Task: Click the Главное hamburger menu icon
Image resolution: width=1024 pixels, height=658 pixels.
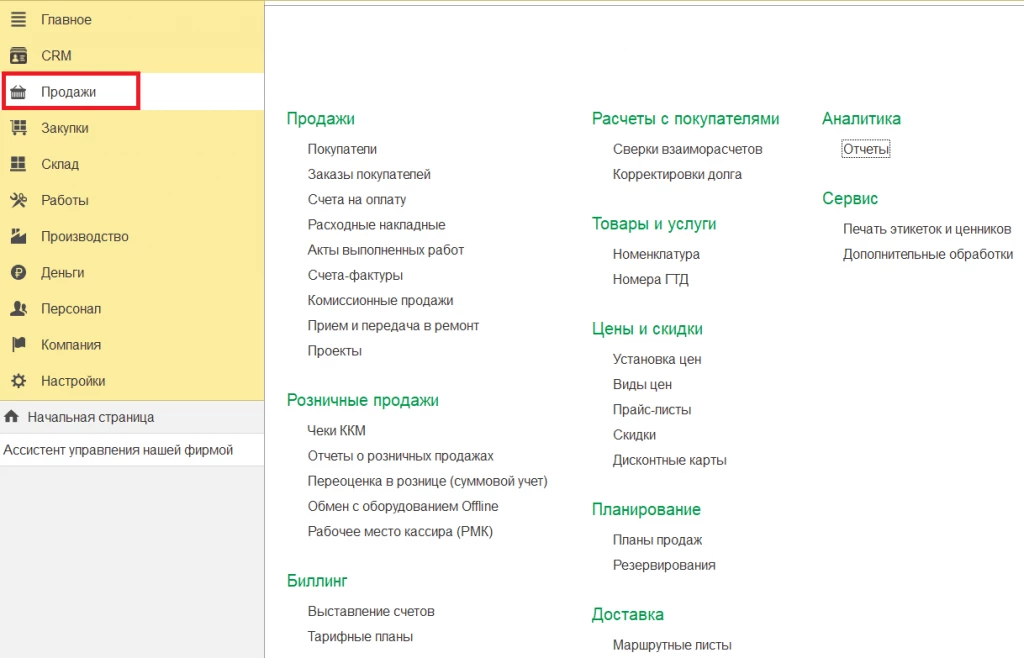Action: 18,20
